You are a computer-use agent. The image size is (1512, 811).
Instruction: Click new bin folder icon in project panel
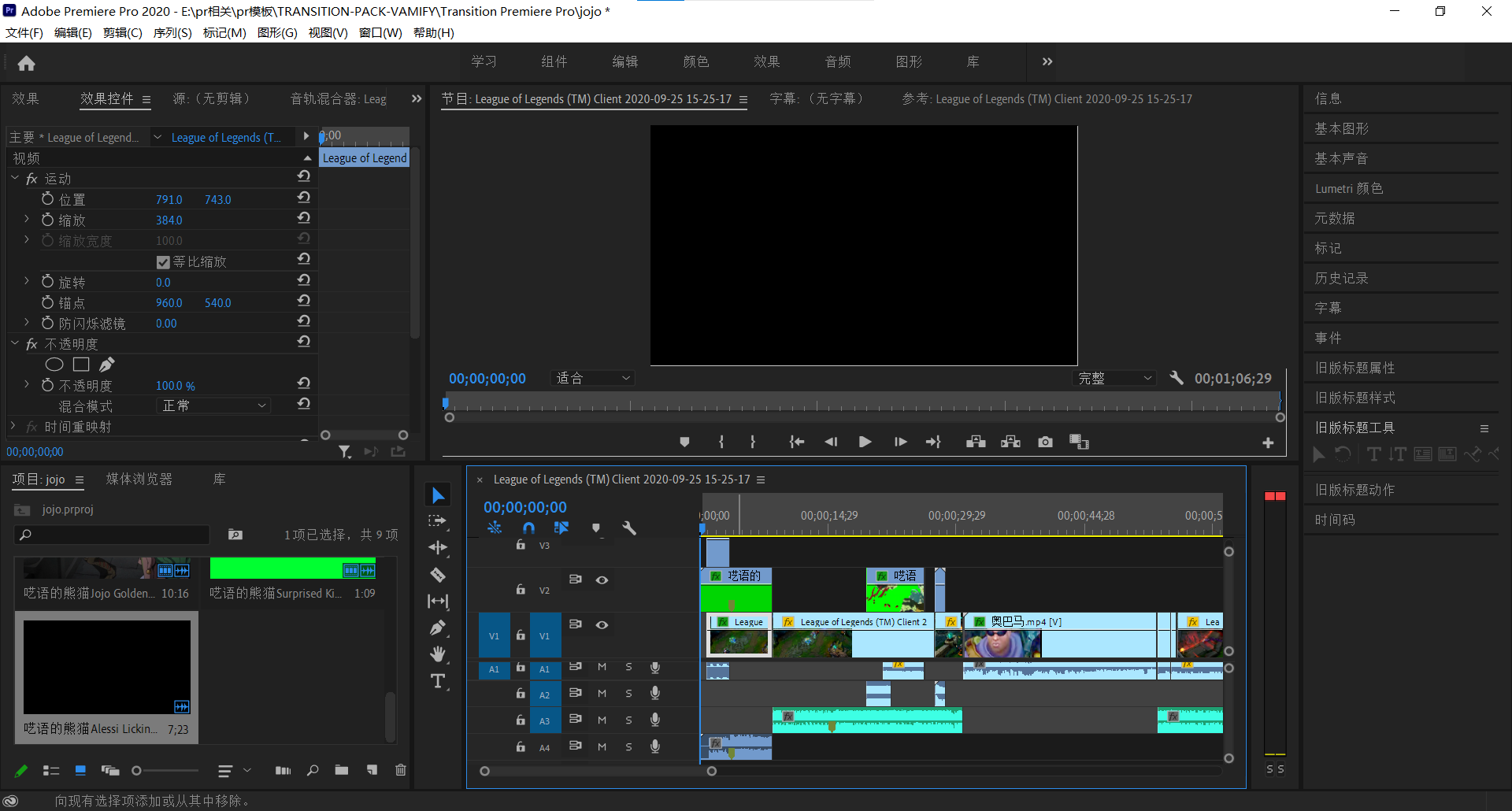(x=341, y=770)
